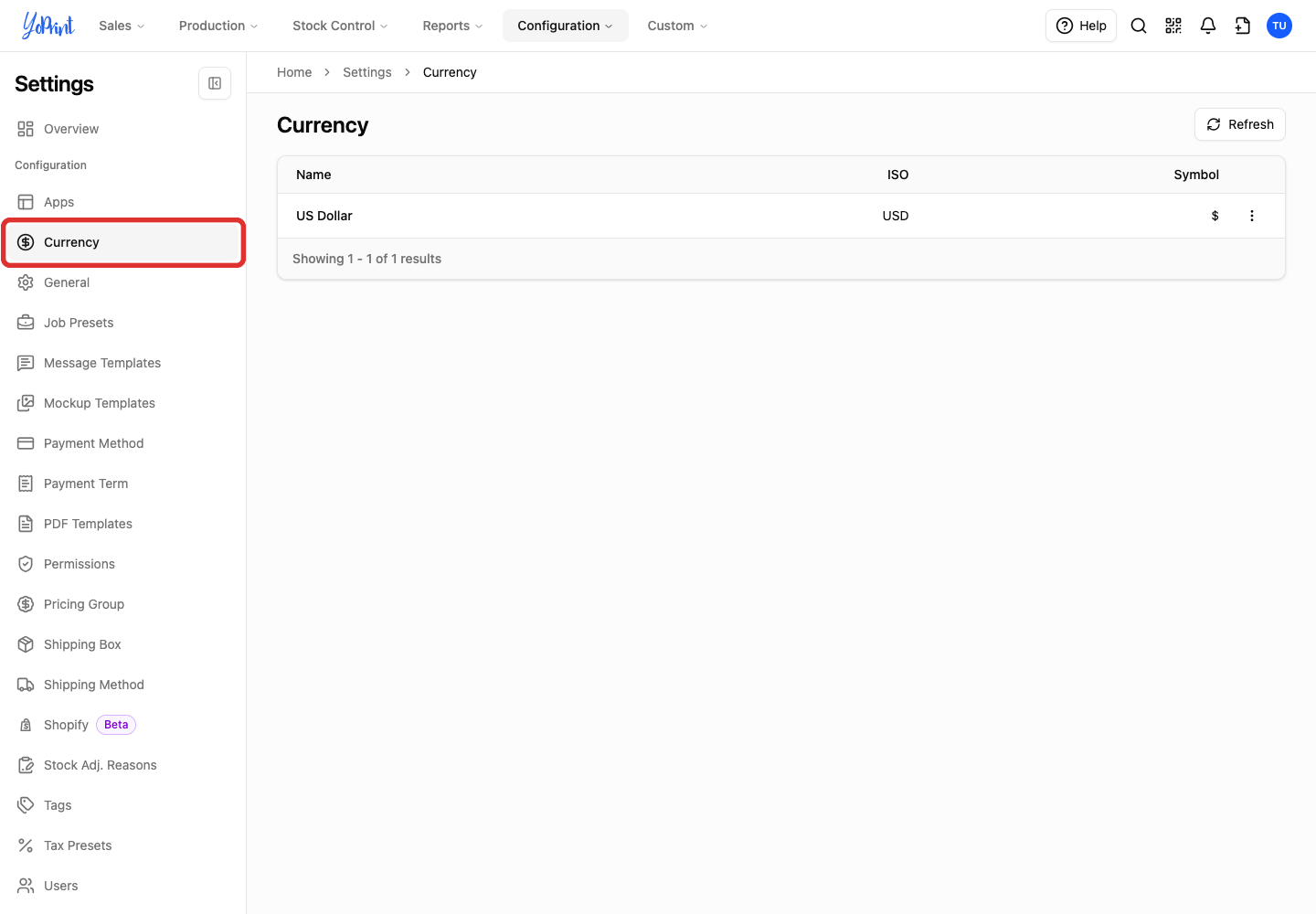Click the US Dollar name cell
Image resolution: width=1316 pixels, height=914 pixels.
click(x=324, y=216)
